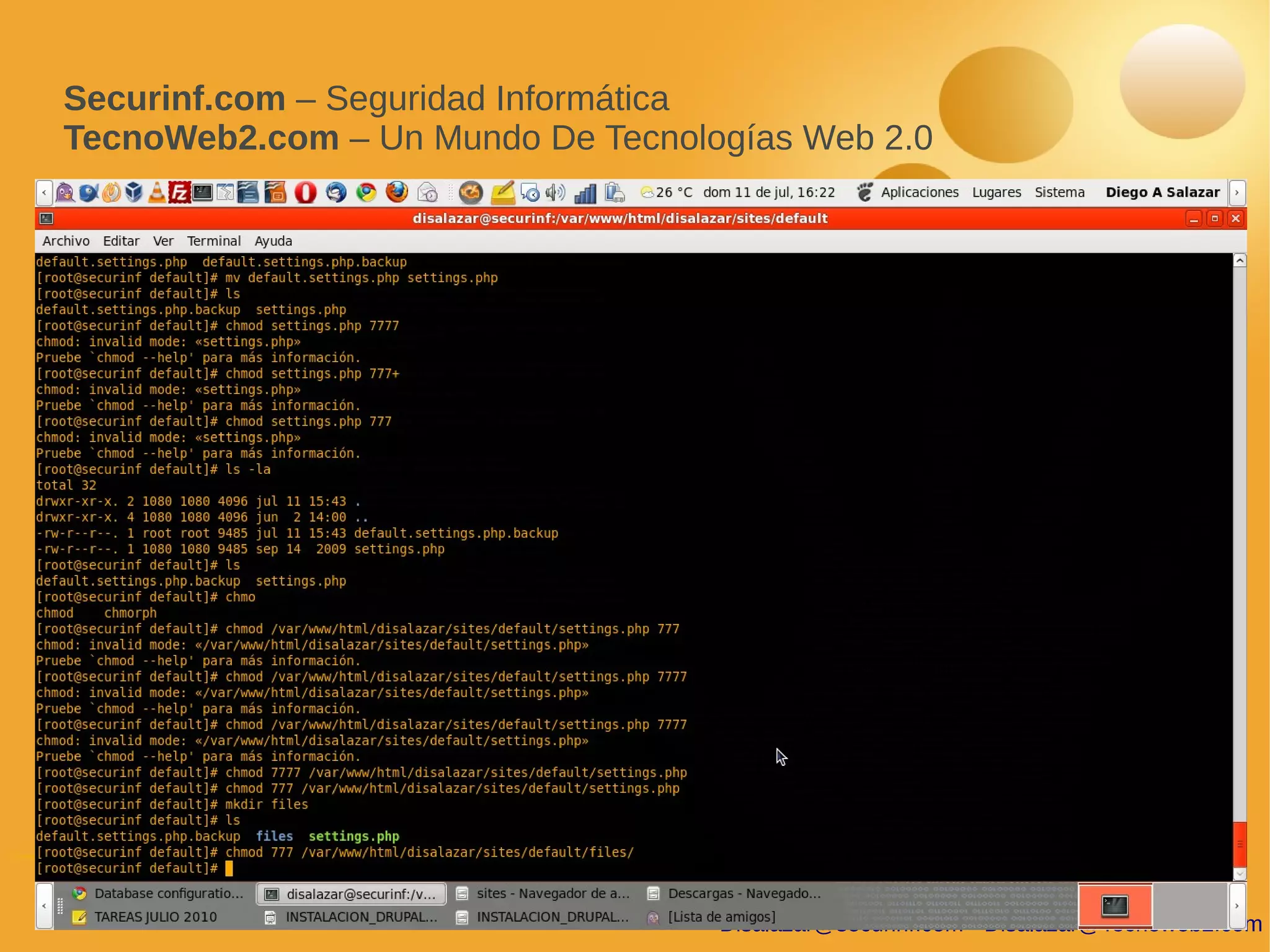This screenshot has height=952, width=1270.
Task: Open the Archivo menu
Action: click(66, 241)
